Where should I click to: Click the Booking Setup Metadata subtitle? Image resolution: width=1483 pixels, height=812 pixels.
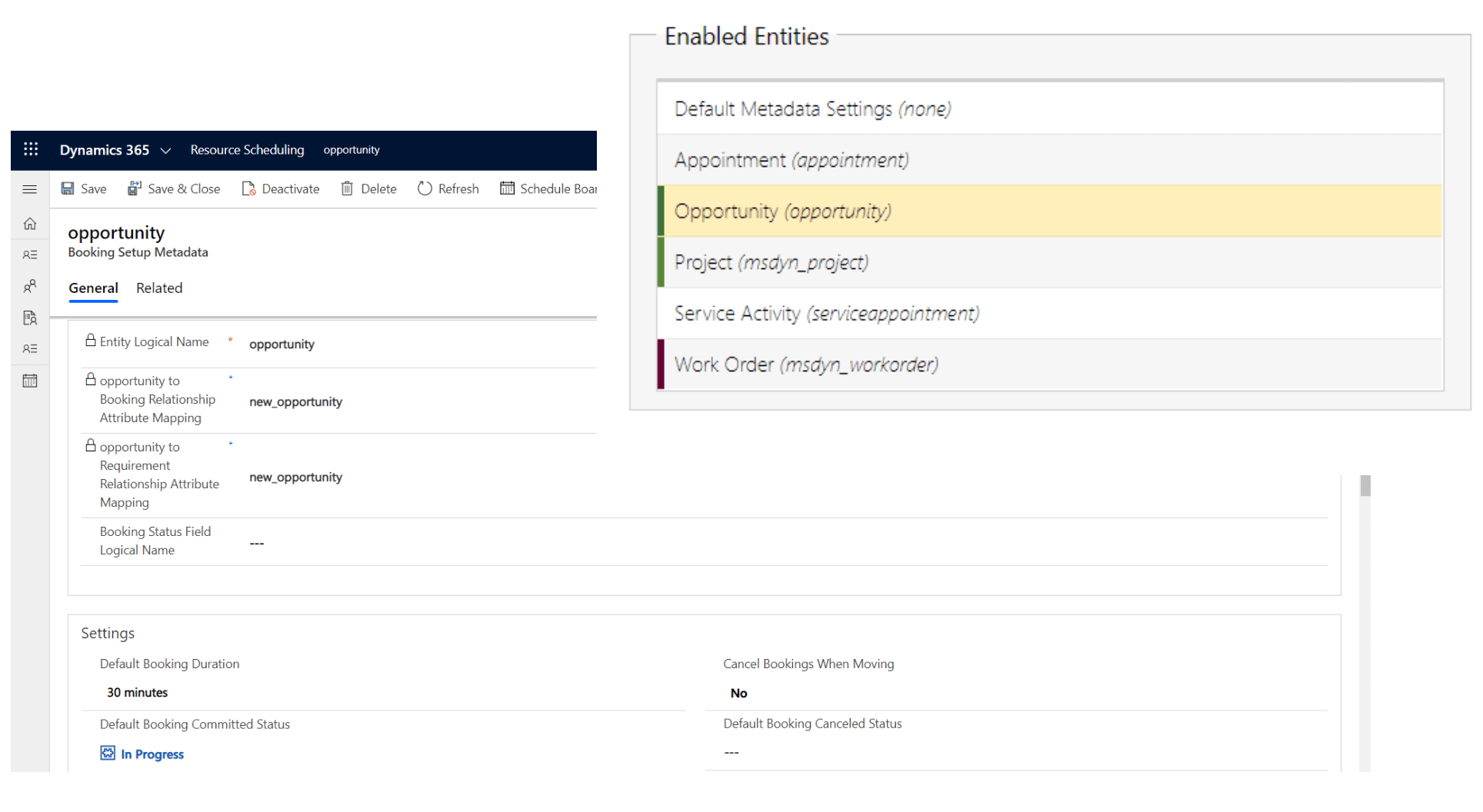click(x=138, y=252)
